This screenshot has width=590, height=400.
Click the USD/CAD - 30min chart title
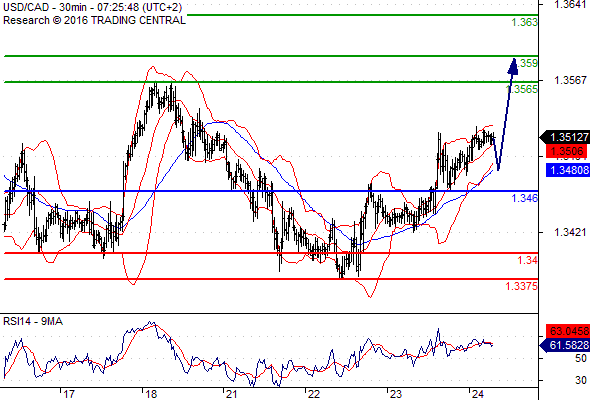click(93, 7)
